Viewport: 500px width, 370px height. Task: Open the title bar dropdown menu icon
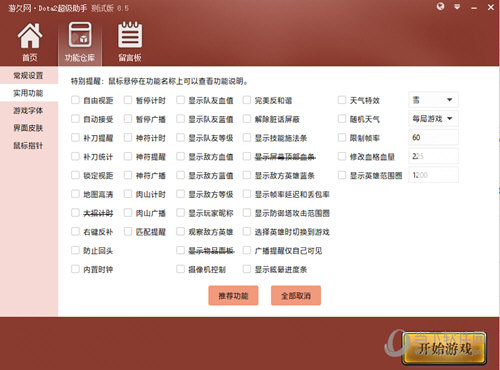[457, 7]
